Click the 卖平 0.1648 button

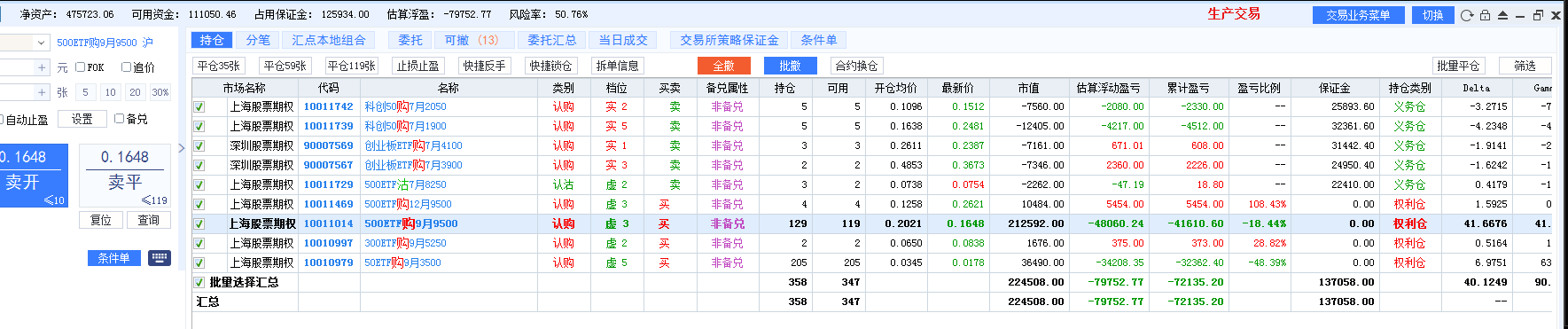tap(125, 176)
